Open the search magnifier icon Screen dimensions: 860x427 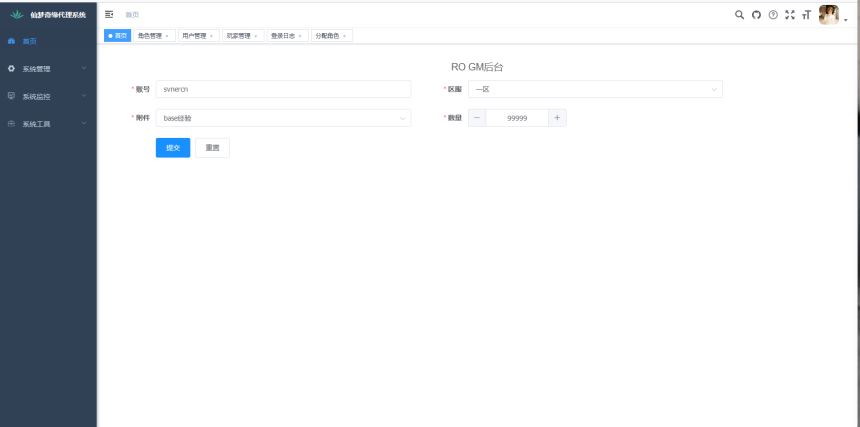click(x=740, y=15)
